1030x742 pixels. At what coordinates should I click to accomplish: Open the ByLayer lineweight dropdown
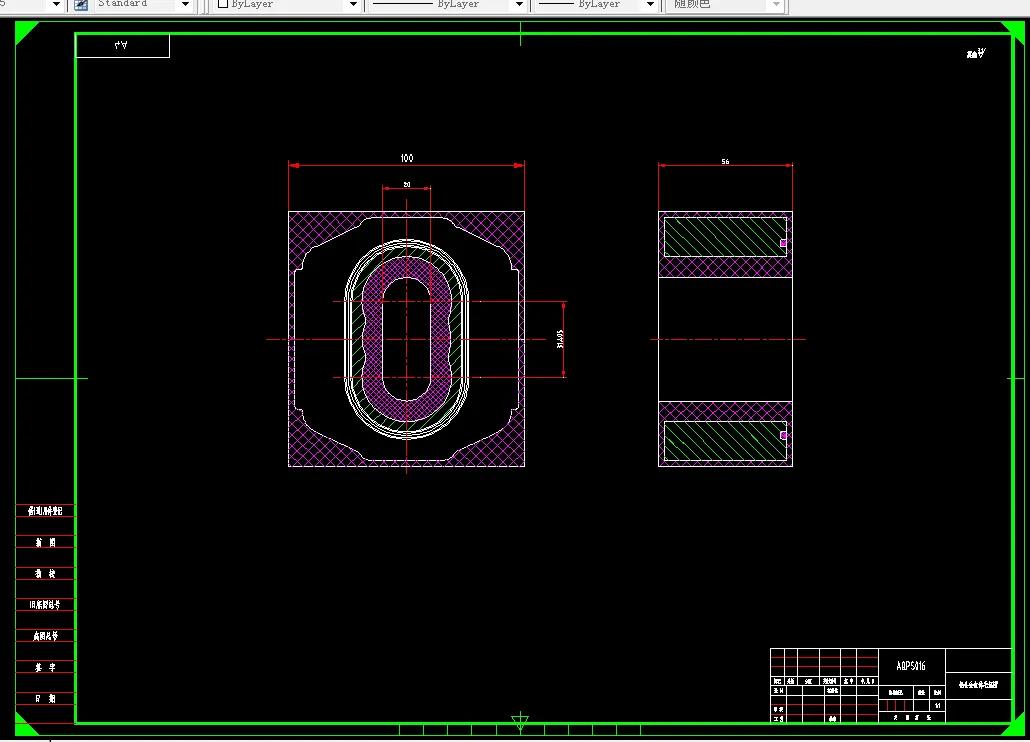click(650, 5)
